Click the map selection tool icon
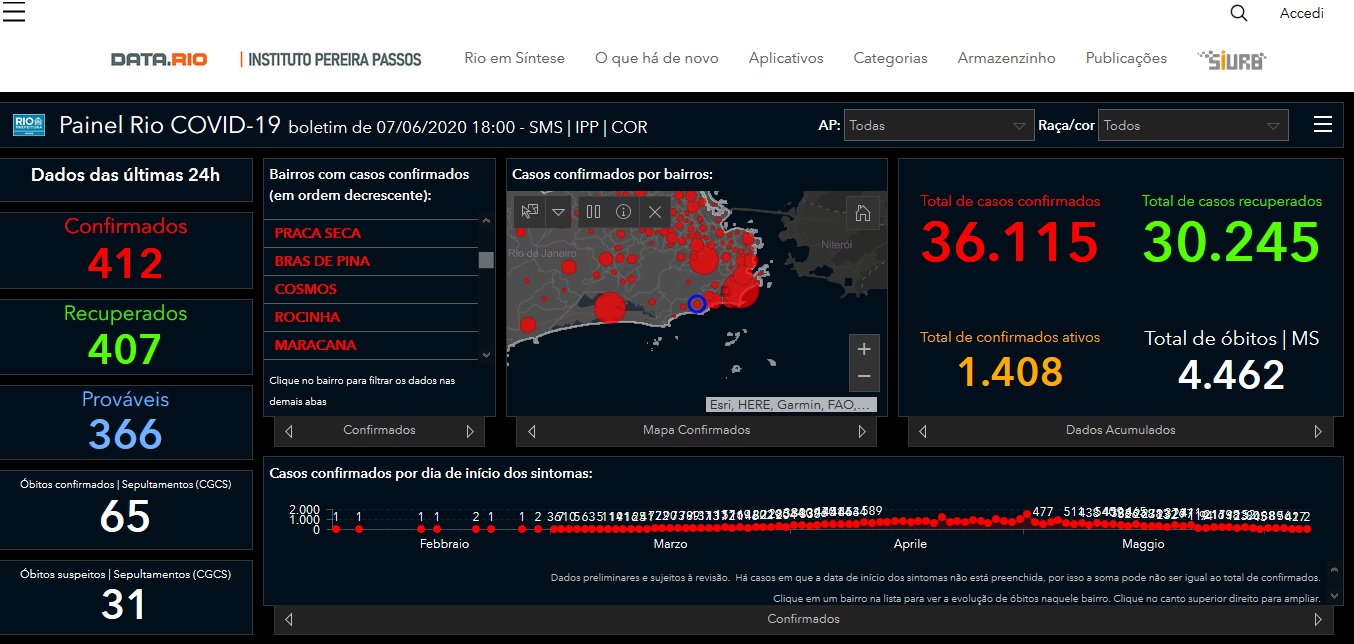Viewport: 1354px width, 644px height. click(x=529, y=212)
